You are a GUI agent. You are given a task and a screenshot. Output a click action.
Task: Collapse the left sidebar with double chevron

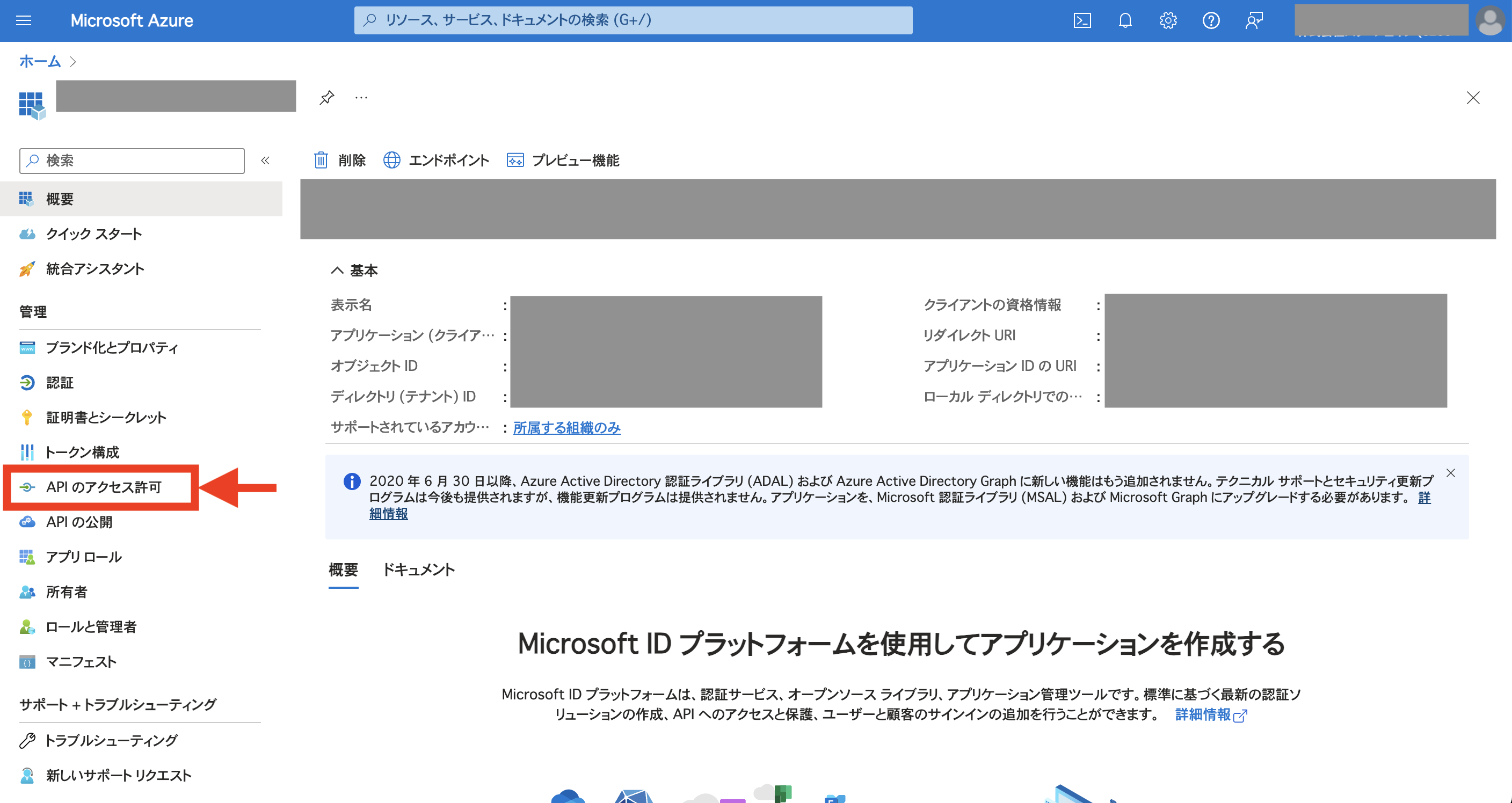[265, 160]
